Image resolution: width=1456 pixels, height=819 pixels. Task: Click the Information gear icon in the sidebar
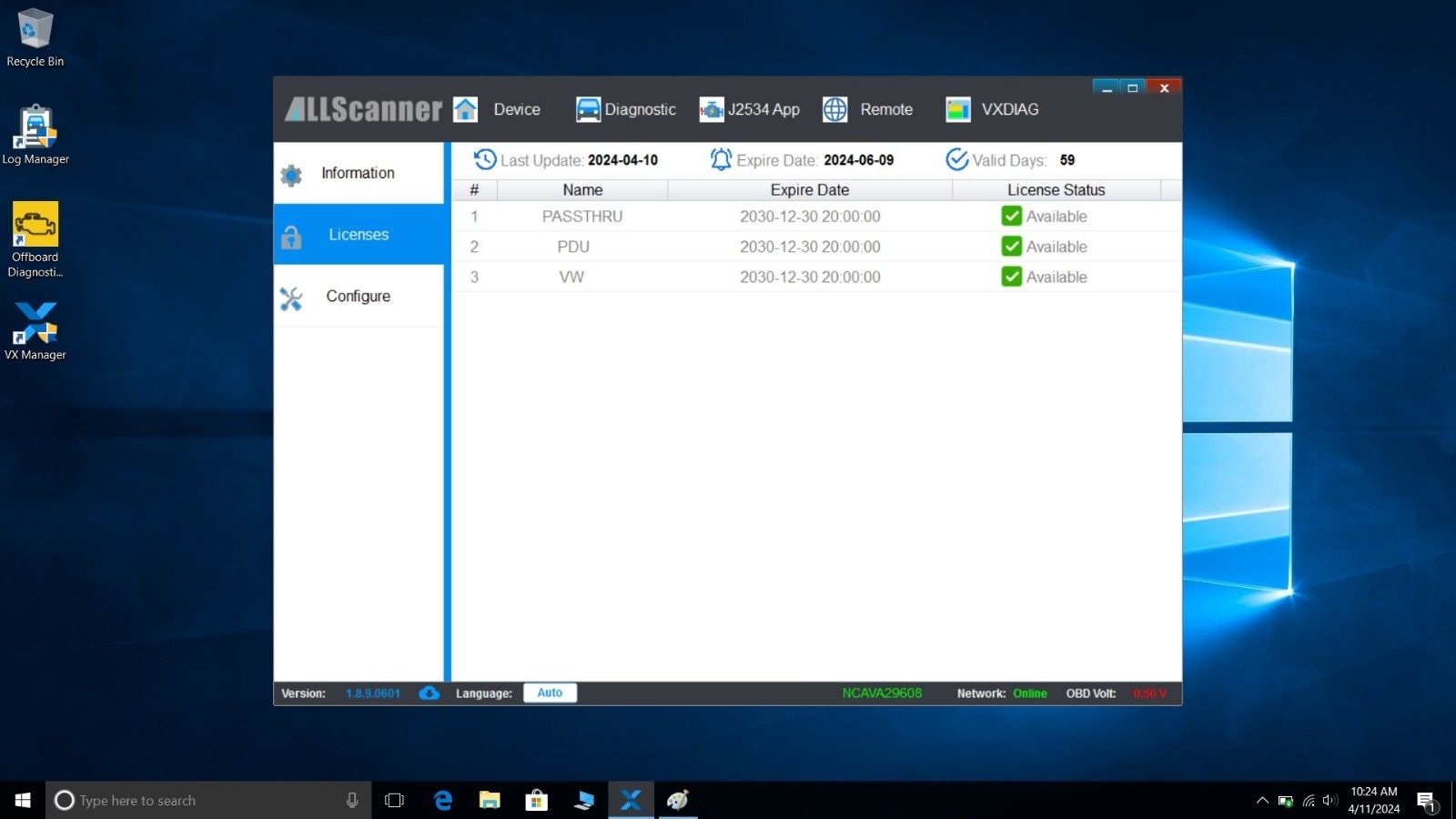291,176
